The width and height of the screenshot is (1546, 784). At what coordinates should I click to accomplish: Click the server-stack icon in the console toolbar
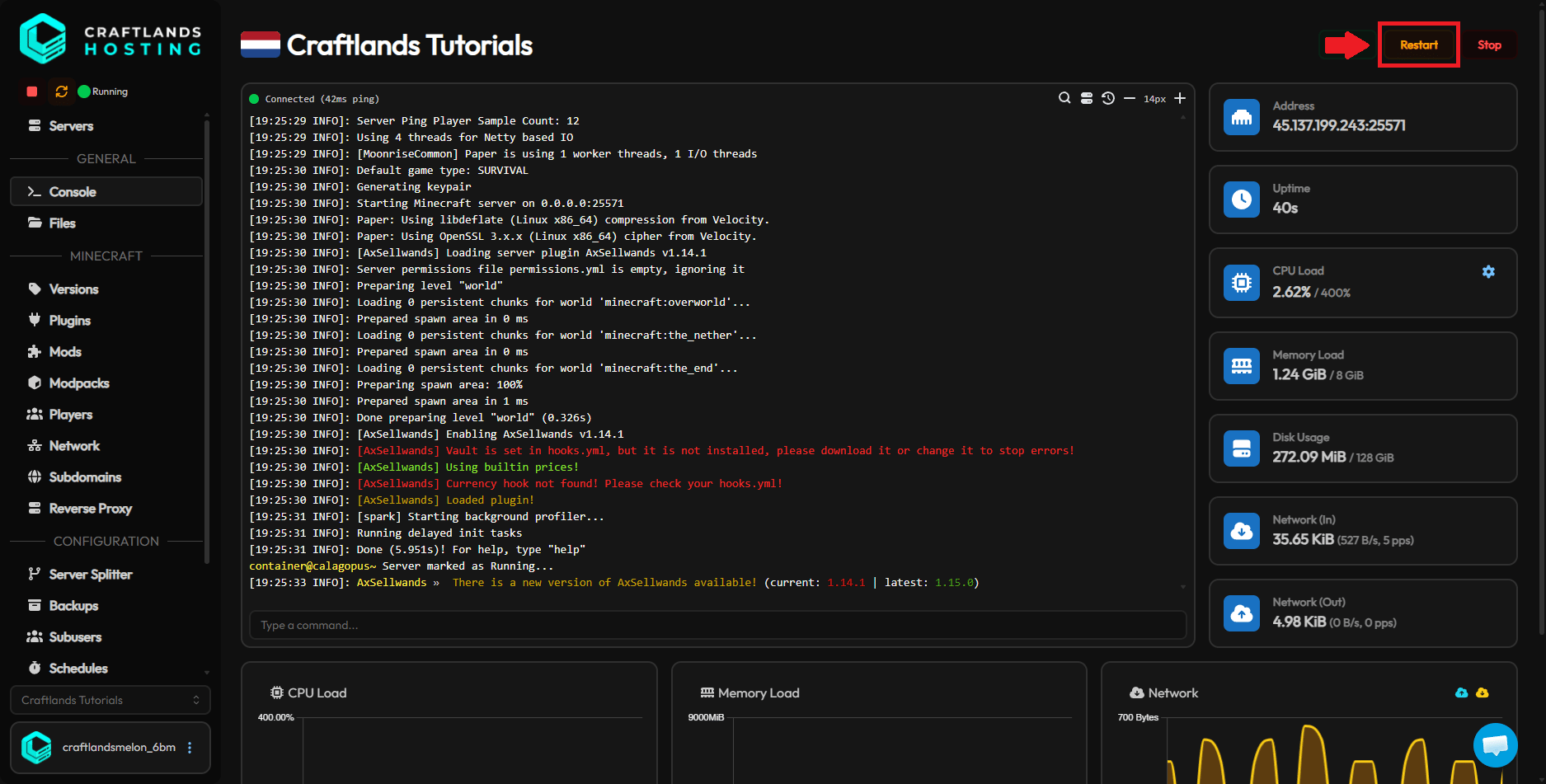(x=1087, y=98)
